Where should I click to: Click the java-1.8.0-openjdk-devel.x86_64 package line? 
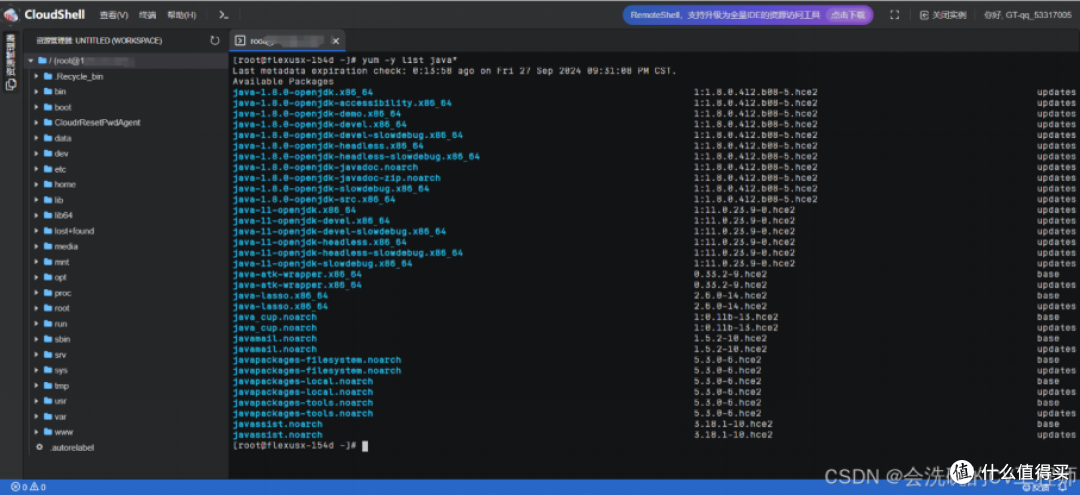[320, 125]
